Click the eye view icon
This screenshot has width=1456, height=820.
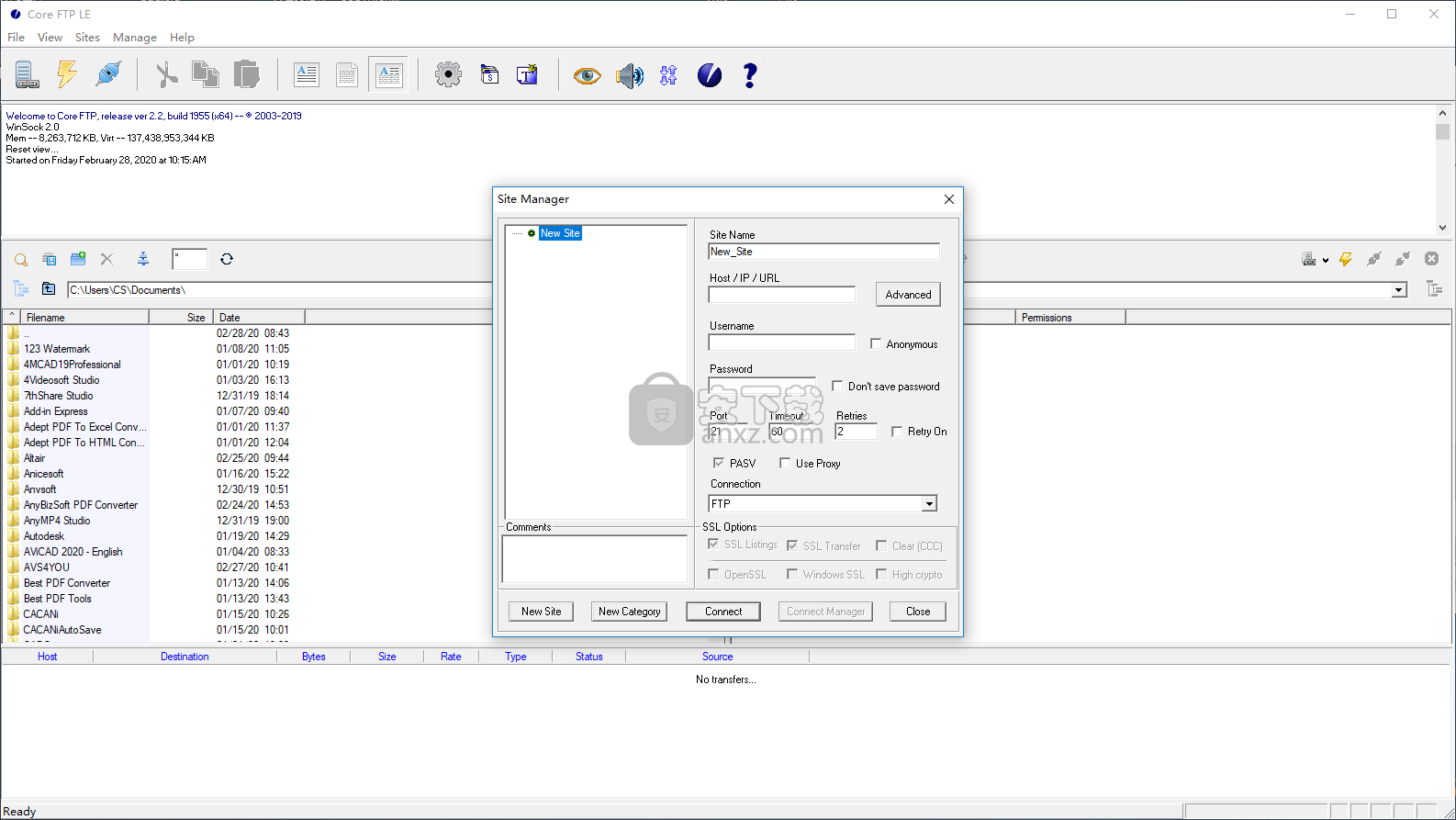(587, 75)
